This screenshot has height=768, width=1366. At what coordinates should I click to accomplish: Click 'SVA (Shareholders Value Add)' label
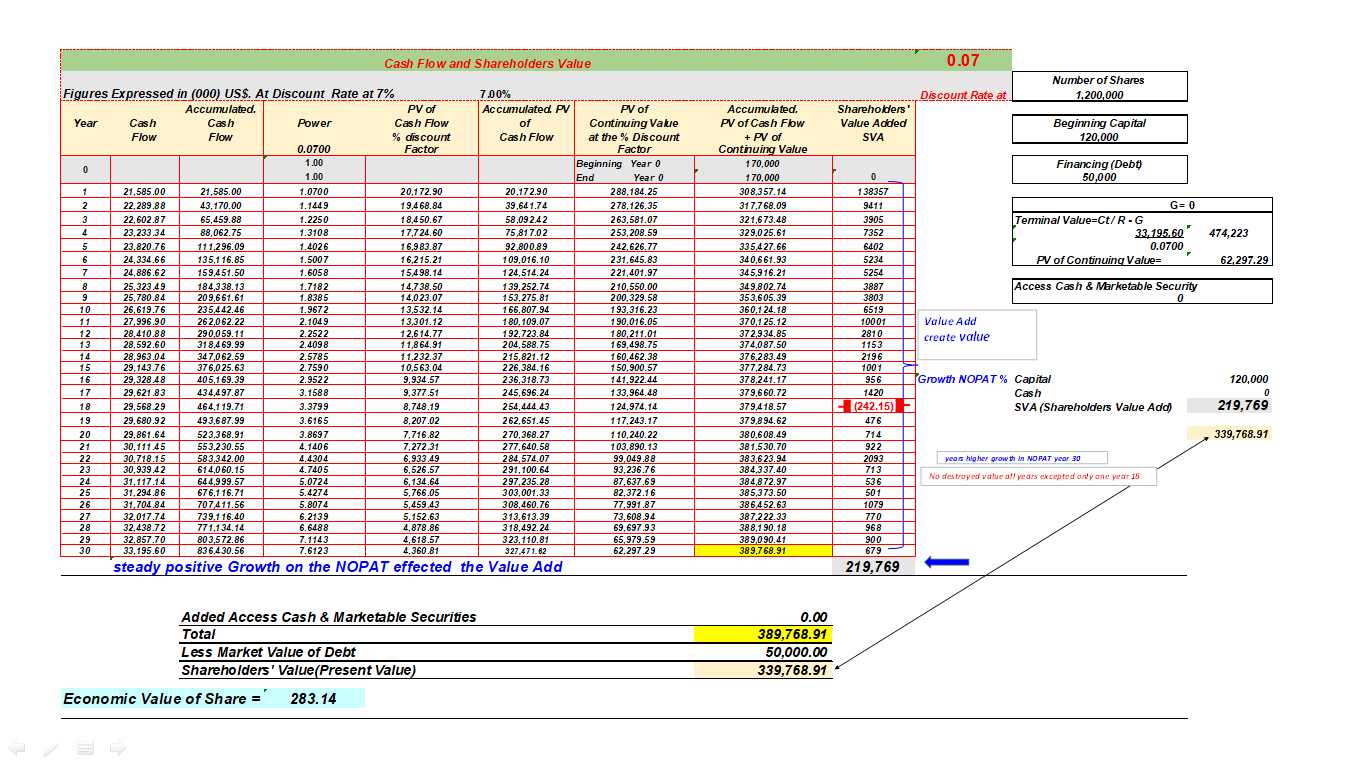1091,406
